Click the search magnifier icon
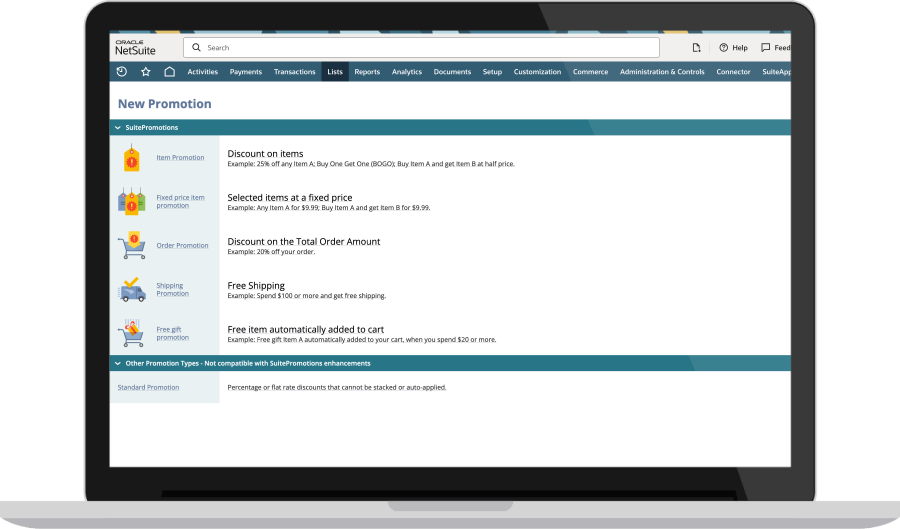Image resolution: width=900 pixels, height=529 pixels. [196, 48]
